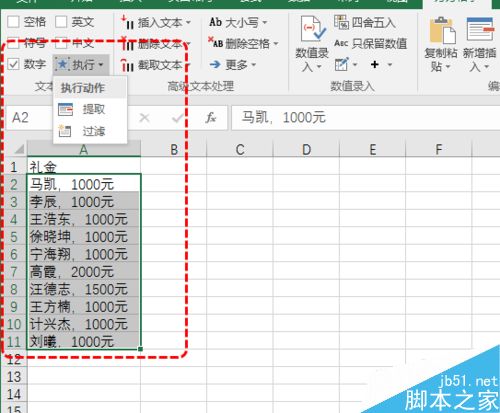This screenshot has height=413, width=500.
Task: Select cell with 徐晓坤, 1000元
Action: pos(84,236)
